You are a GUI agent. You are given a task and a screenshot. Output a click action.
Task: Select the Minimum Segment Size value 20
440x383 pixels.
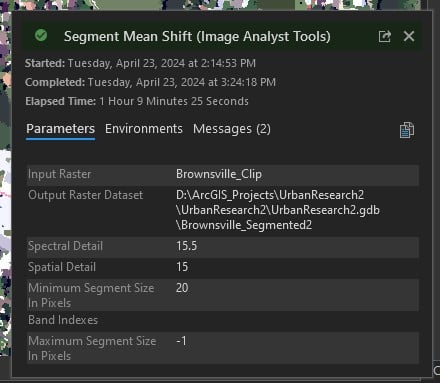[182, 288]
